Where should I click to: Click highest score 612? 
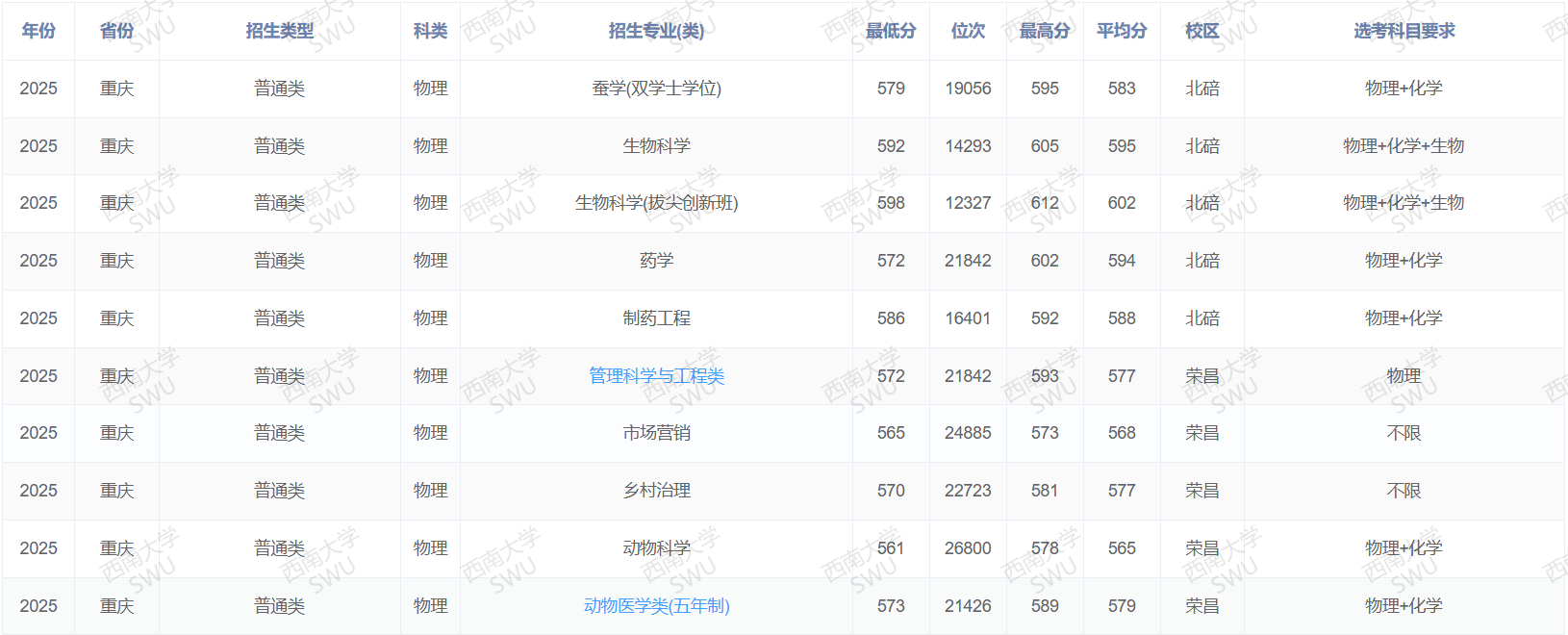click(x=1045, y=203)
